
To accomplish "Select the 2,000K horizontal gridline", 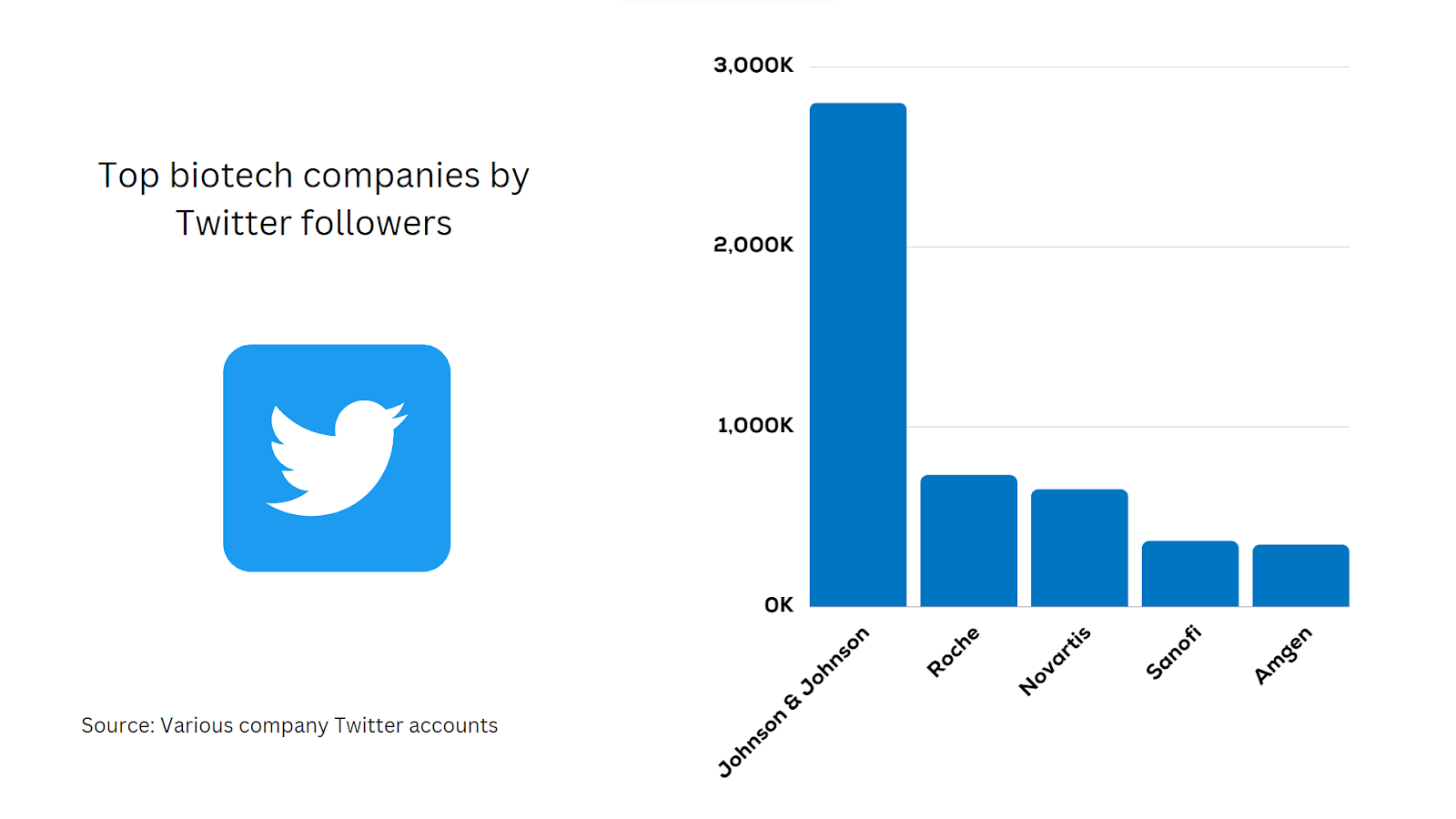I will point(1128,247).
